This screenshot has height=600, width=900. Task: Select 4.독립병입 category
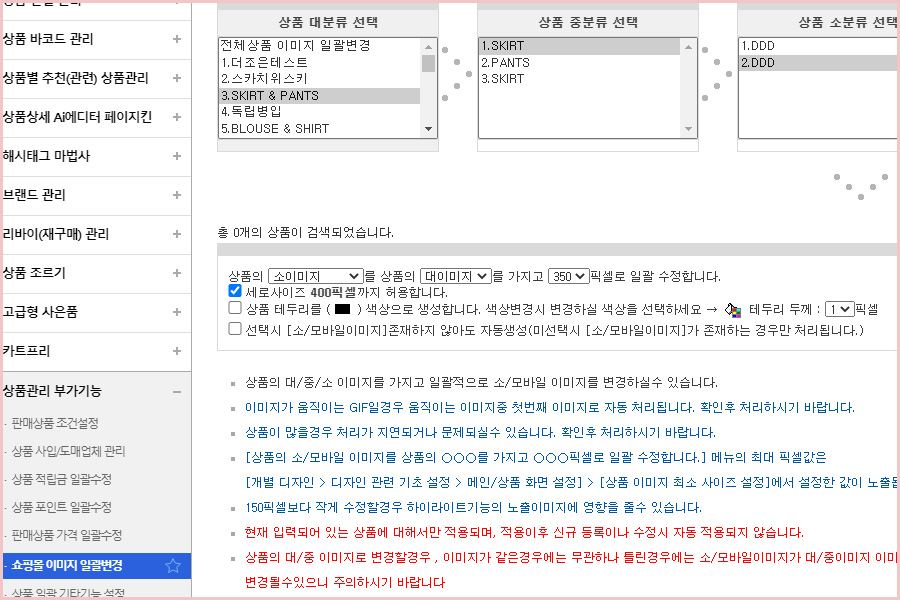tap(319, 111)
